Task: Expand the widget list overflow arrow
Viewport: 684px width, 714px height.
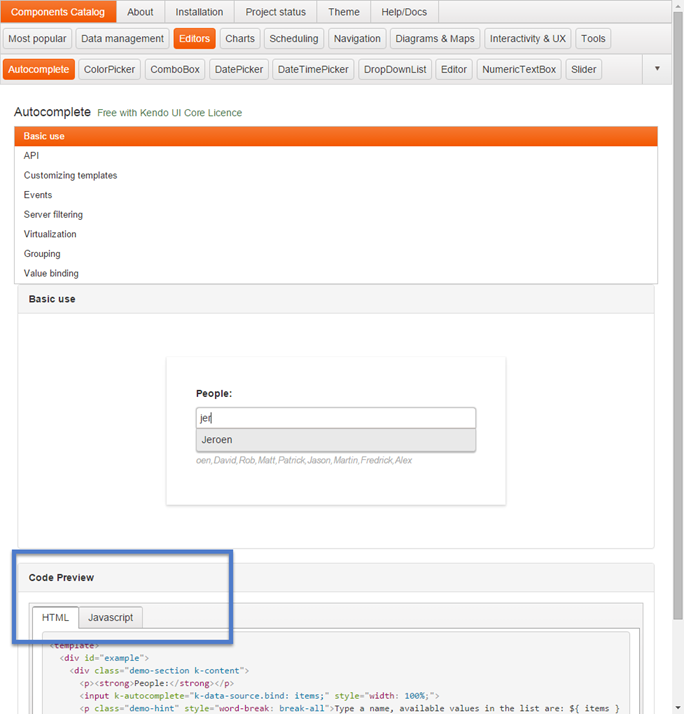Action: click(x=656, y=69)
